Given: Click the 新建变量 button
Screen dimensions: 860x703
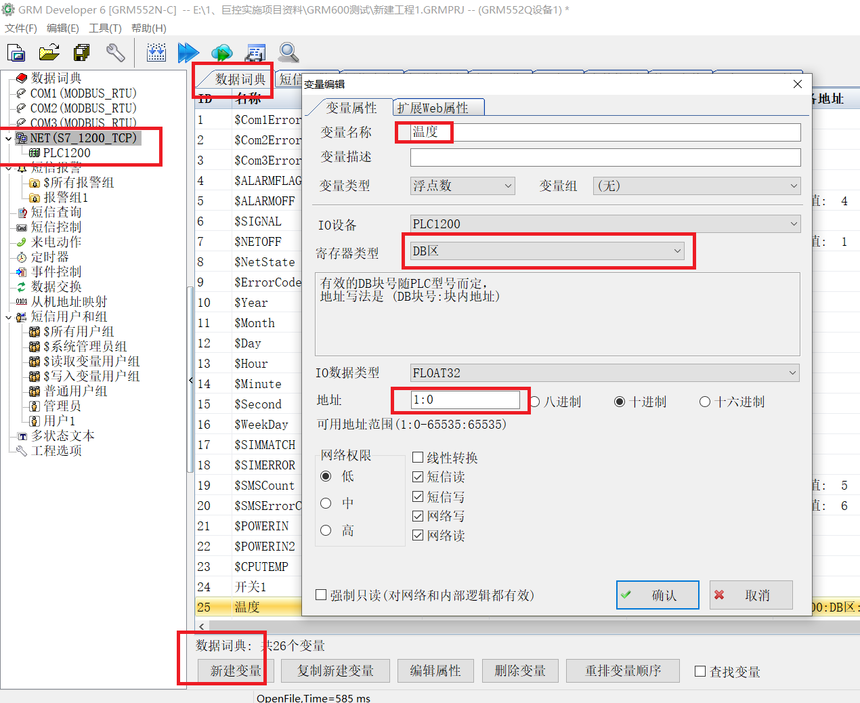Looking at the screenshot, I should (235, 671).
